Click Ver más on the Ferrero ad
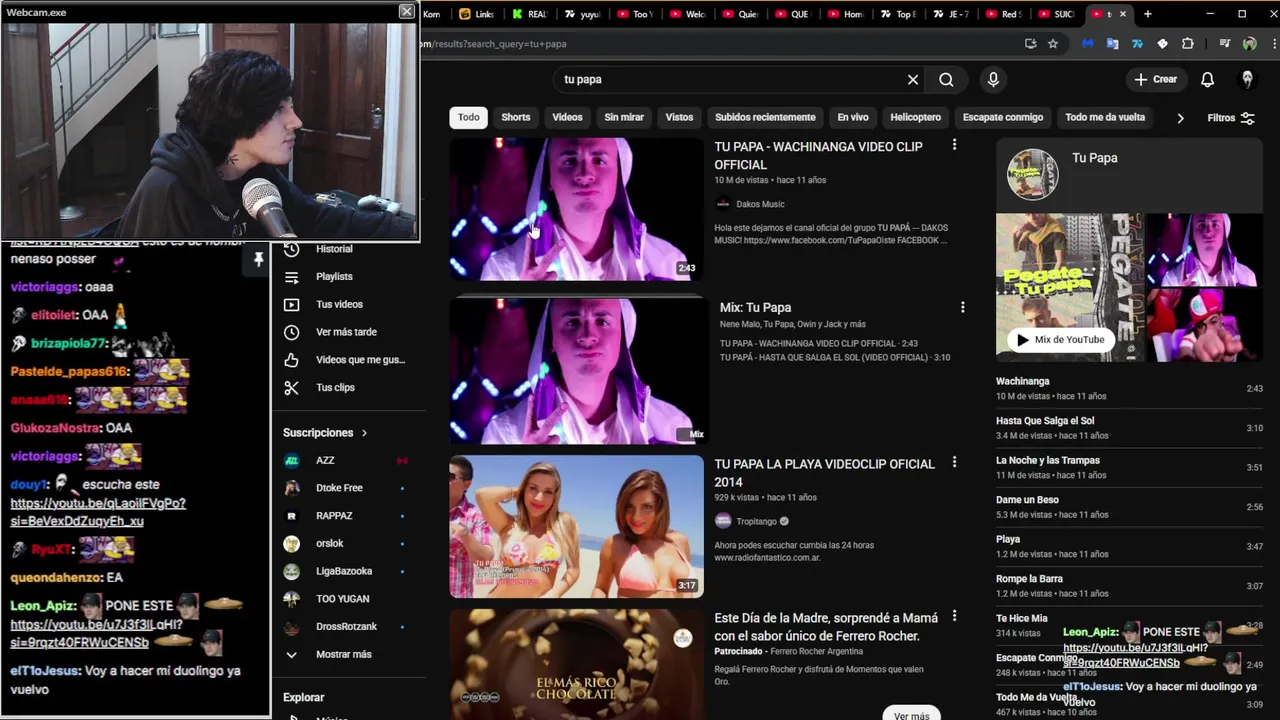Viewport: 1280px width, 720px height. pyautogui.click(x=911, y=714)
